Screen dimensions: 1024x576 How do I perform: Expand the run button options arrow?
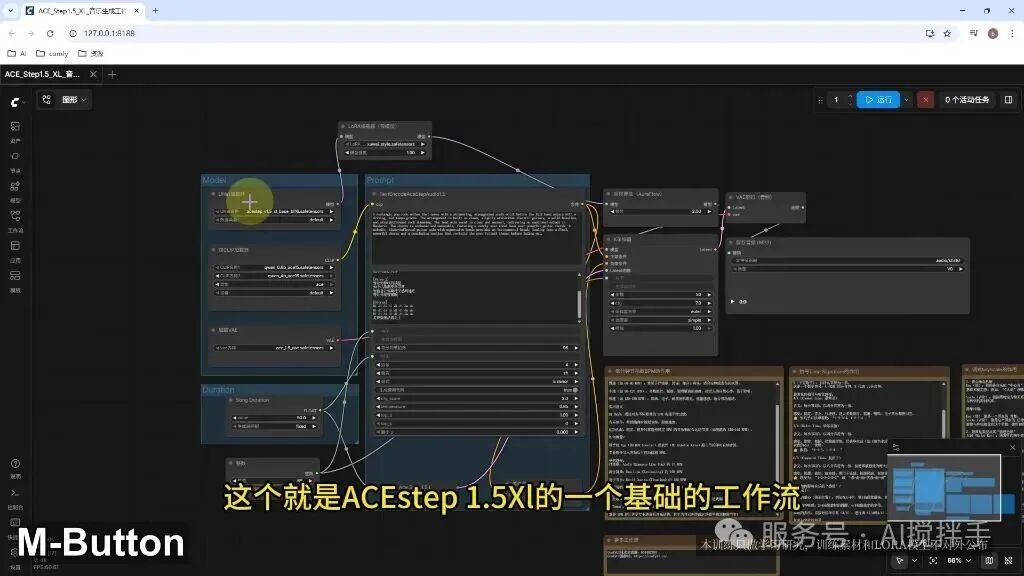point(906,100)
